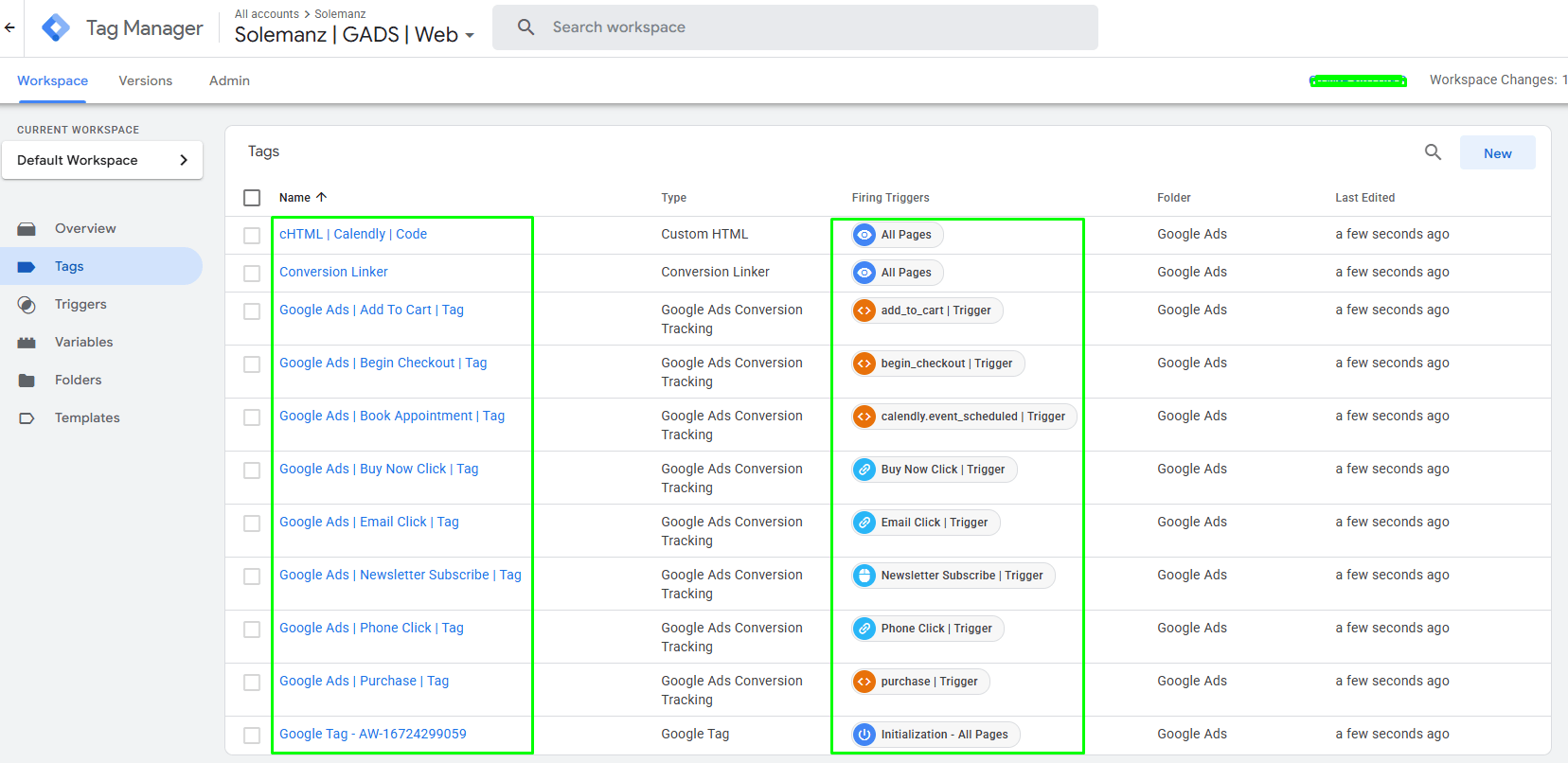Toggle the select-all tags checkbox

(x=252, y=198)
